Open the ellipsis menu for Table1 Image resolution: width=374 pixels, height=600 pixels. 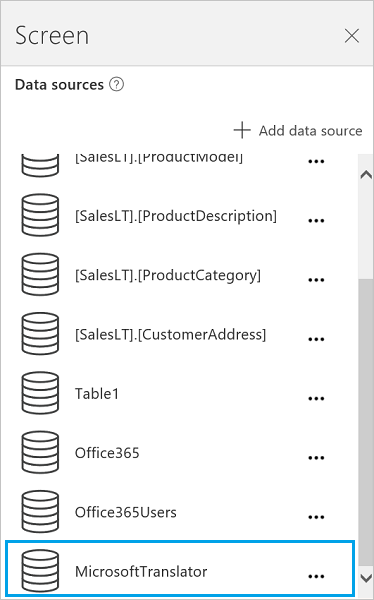pyautogui.click(x=316, y=399)
